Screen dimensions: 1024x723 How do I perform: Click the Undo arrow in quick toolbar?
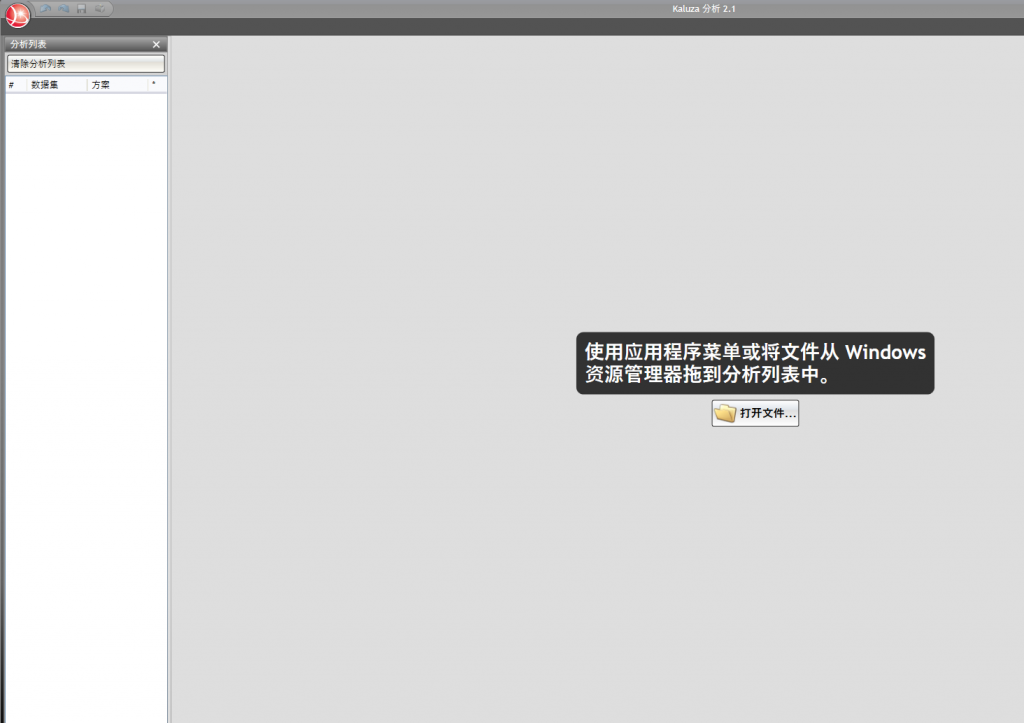[46, 8]
